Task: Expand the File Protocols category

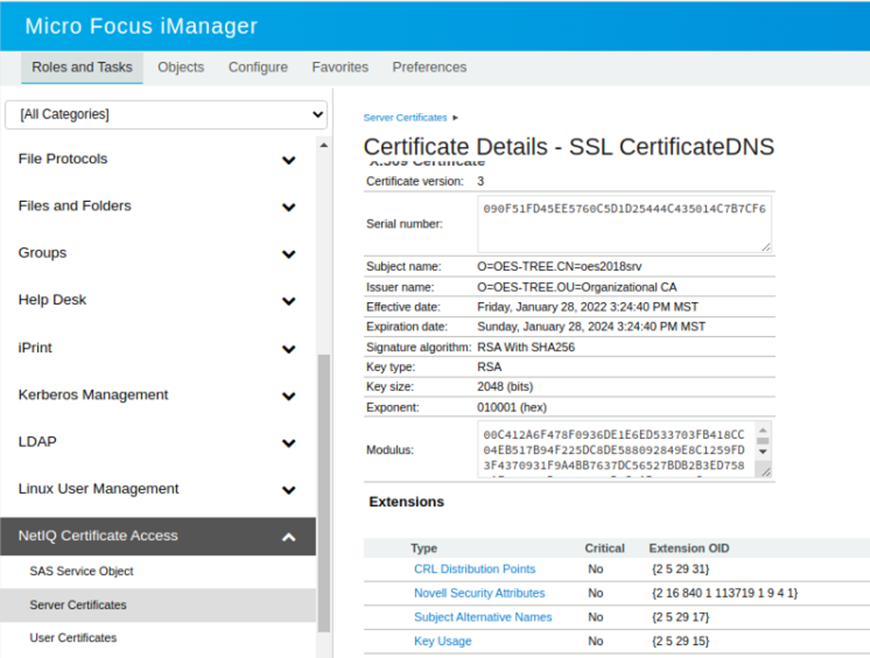Action: pos(288,160)
